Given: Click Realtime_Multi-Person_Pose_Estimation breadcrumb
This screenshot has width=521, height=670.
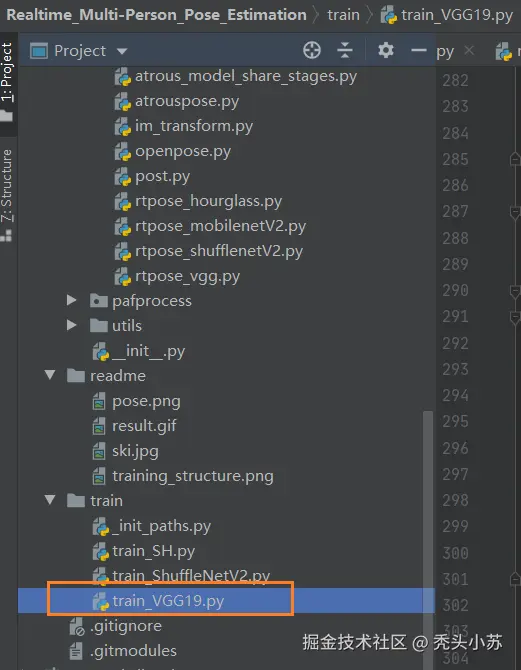Looking at the screenshot, I should click(156, 15).
